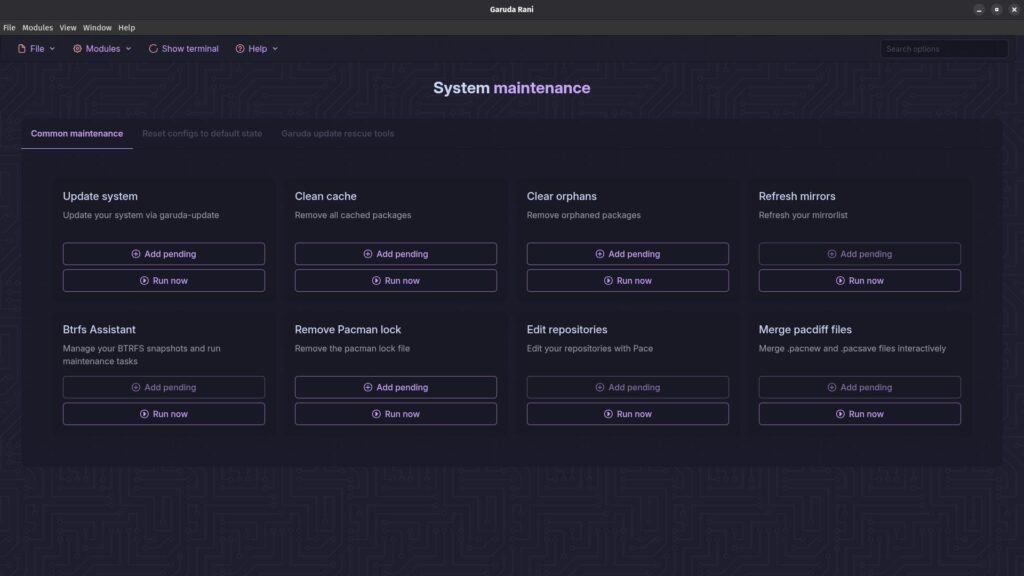Click 'Merge .pacnew and .pacsave files interactively' text
1024x576 pixels.
(x=852, y=349)
